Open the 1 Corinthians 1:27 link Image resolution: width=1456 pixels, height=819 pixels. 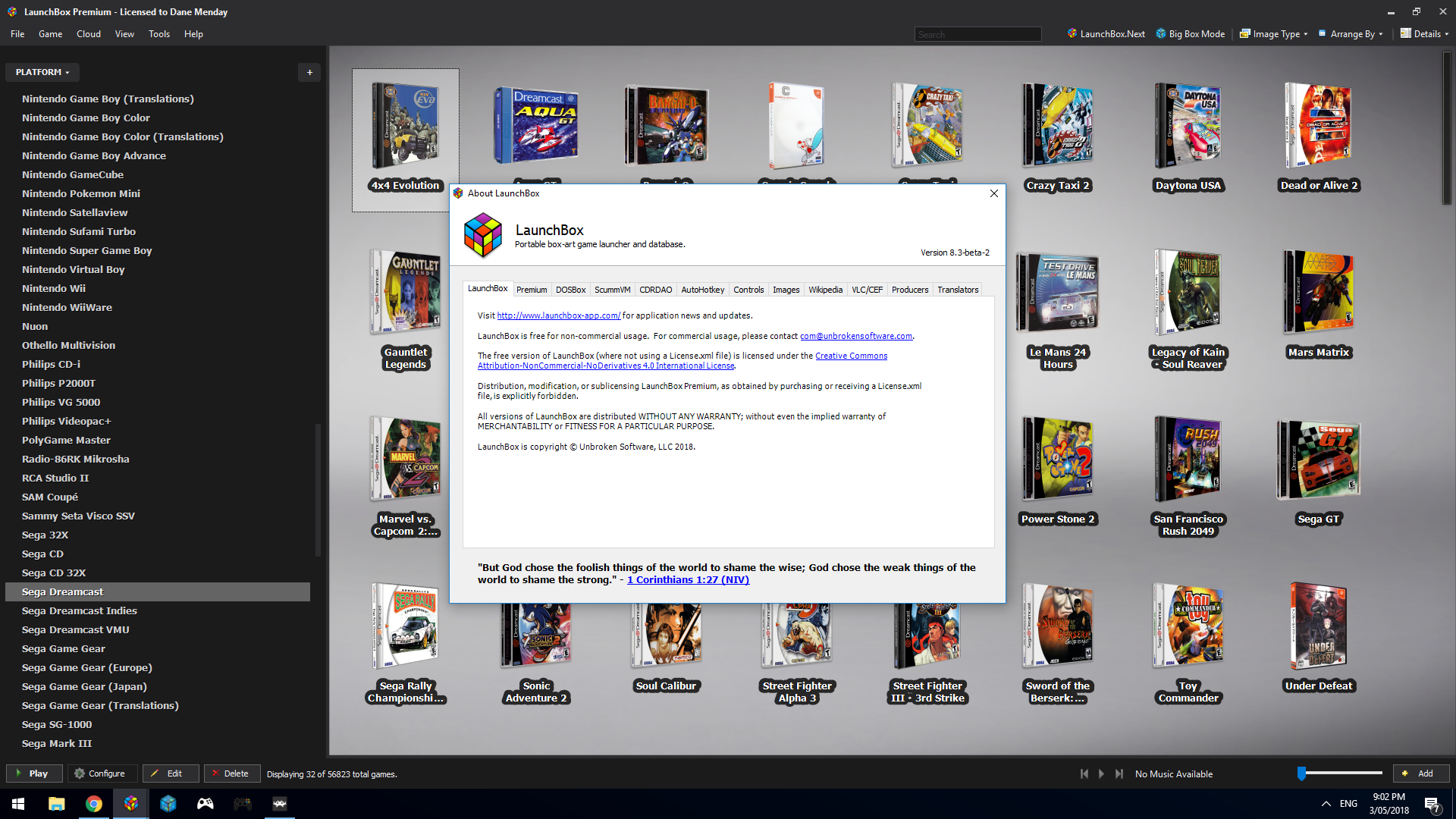pos(688,579)
